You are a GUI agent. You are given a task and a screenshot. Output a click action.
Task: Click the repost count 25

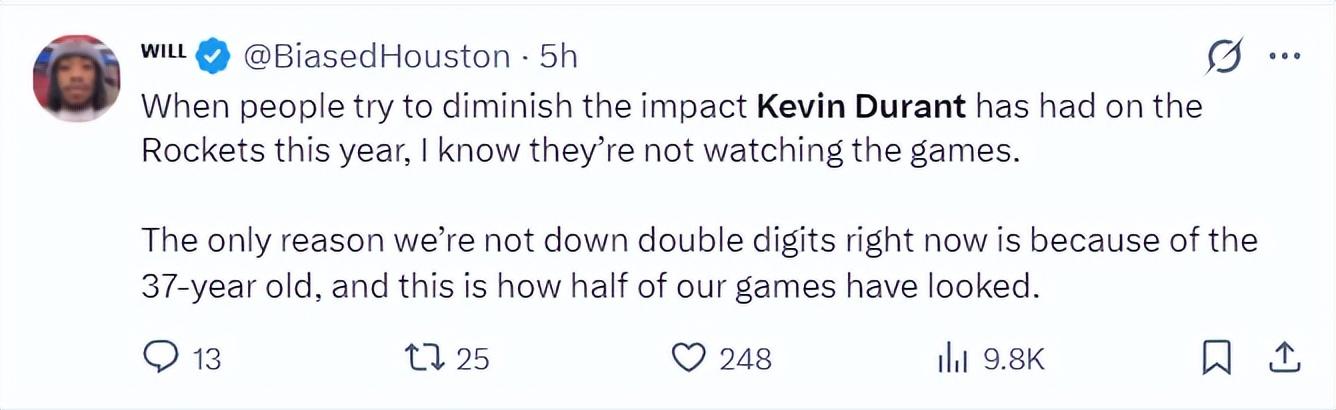[473, 359]
